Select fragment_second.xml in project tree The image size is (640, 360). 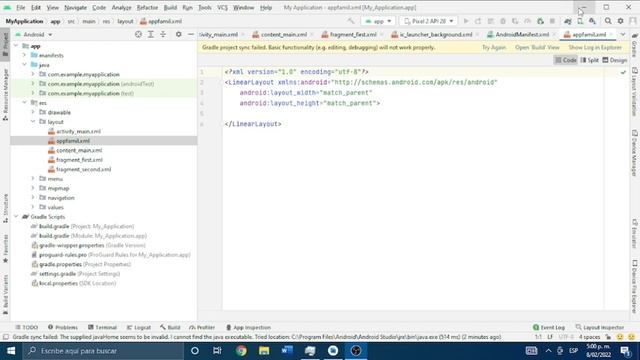pos(83,169)
